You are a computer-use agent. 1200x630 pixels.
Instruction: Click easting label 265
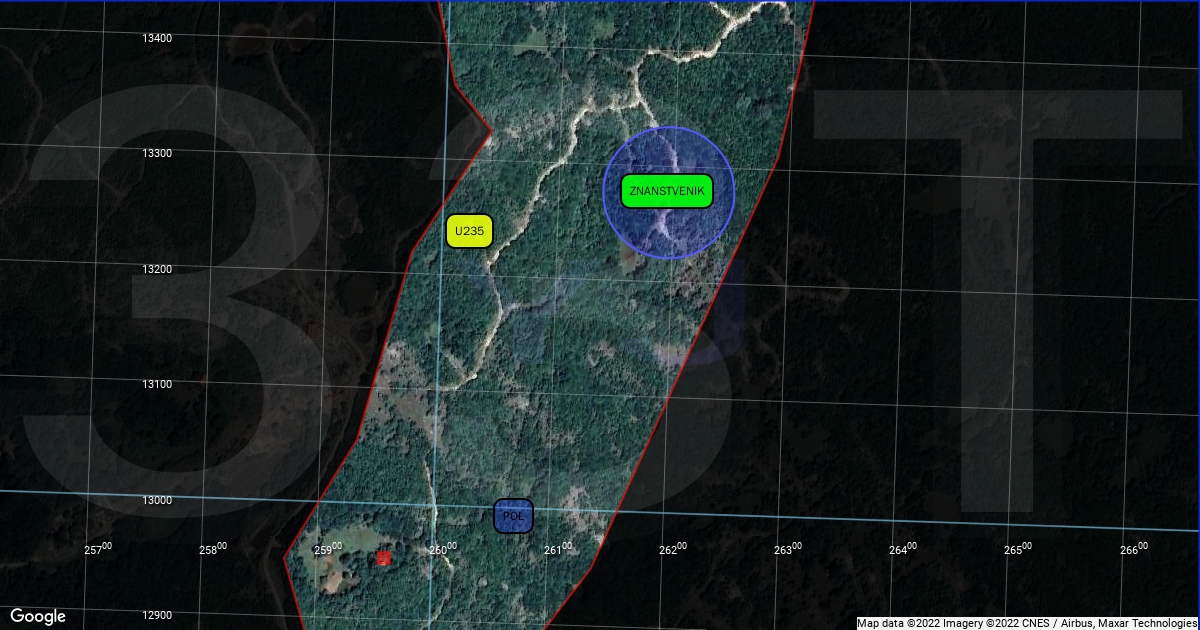[x=1018, y=549]
